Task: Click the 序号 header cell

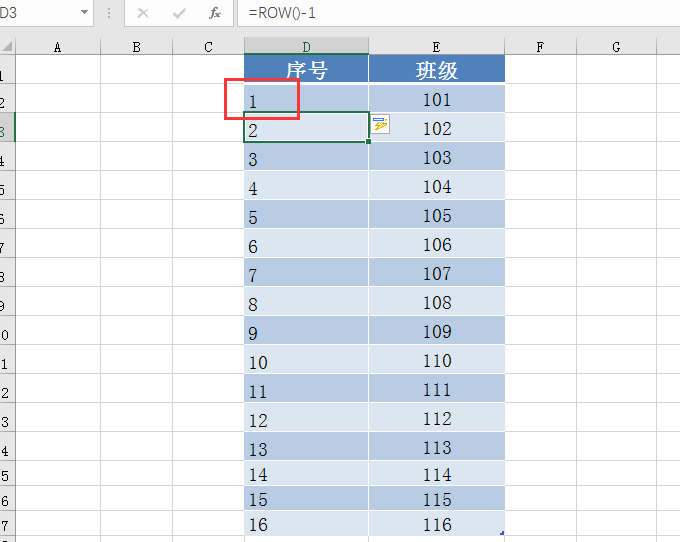Action: pyautogui.click(x=306, y=69)
